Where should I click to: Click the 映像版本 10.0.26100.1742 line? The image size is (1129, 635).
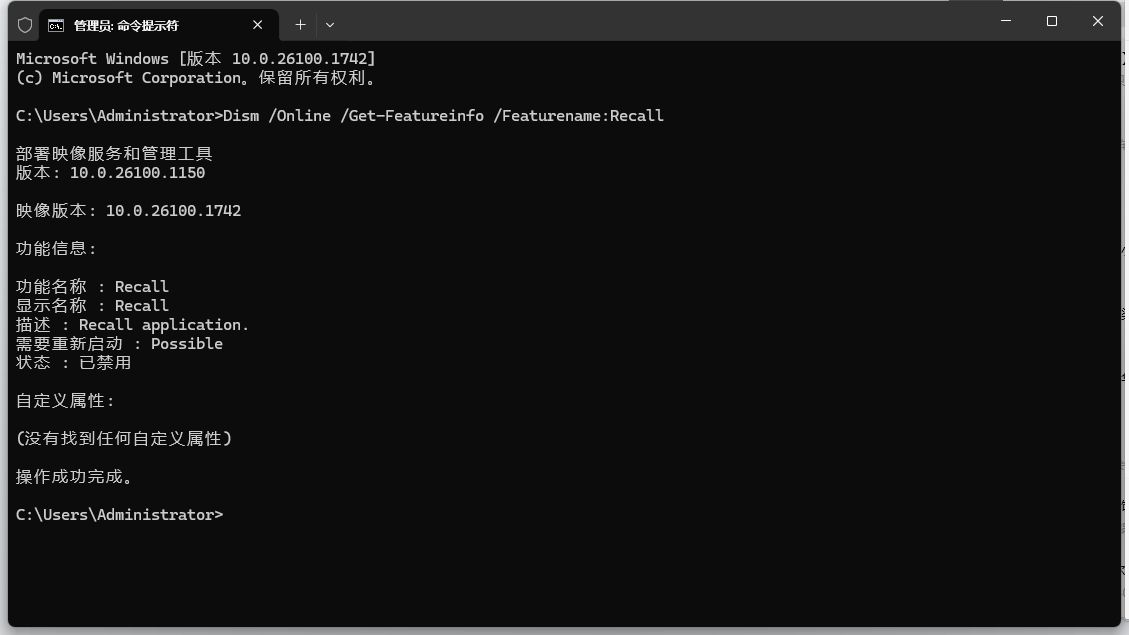click(x=128, y=211)
